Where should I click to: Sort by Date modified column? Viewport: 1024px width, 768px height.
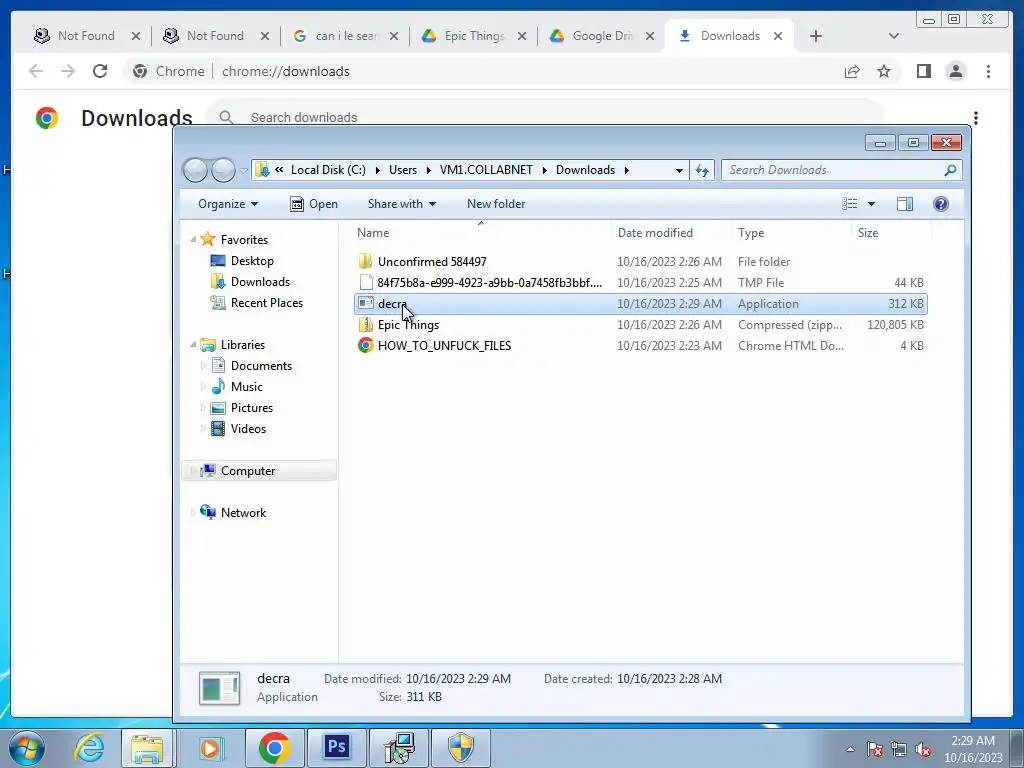[x=671, y=232]
